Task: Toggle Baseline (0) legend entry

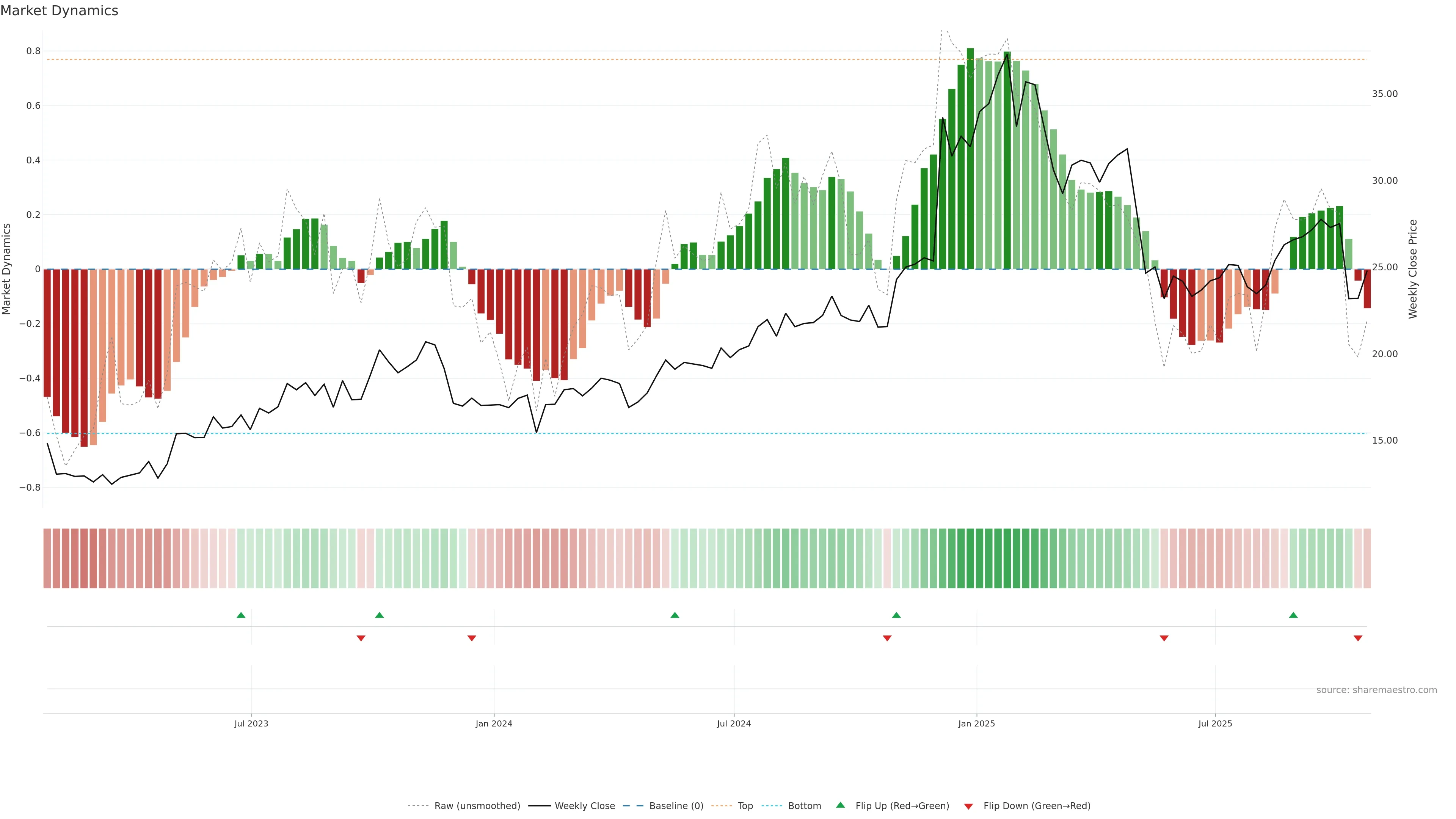Action: point(676,806)
